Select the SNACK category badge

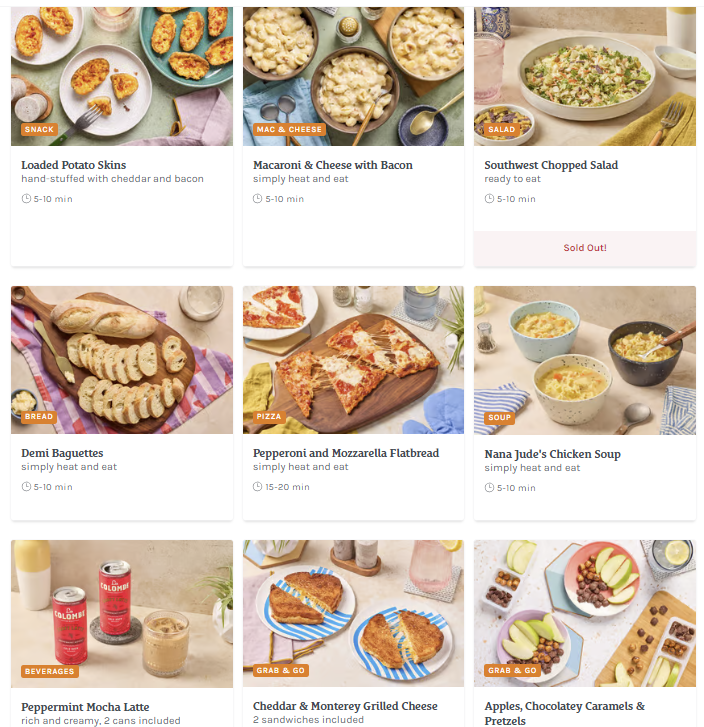[39, 129]
